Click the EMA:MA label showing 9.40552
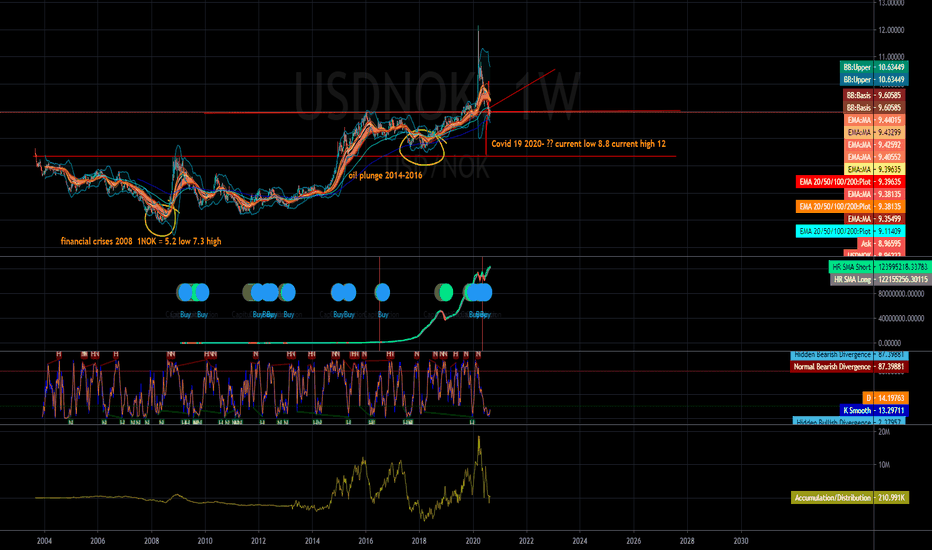 click(874, 157)
